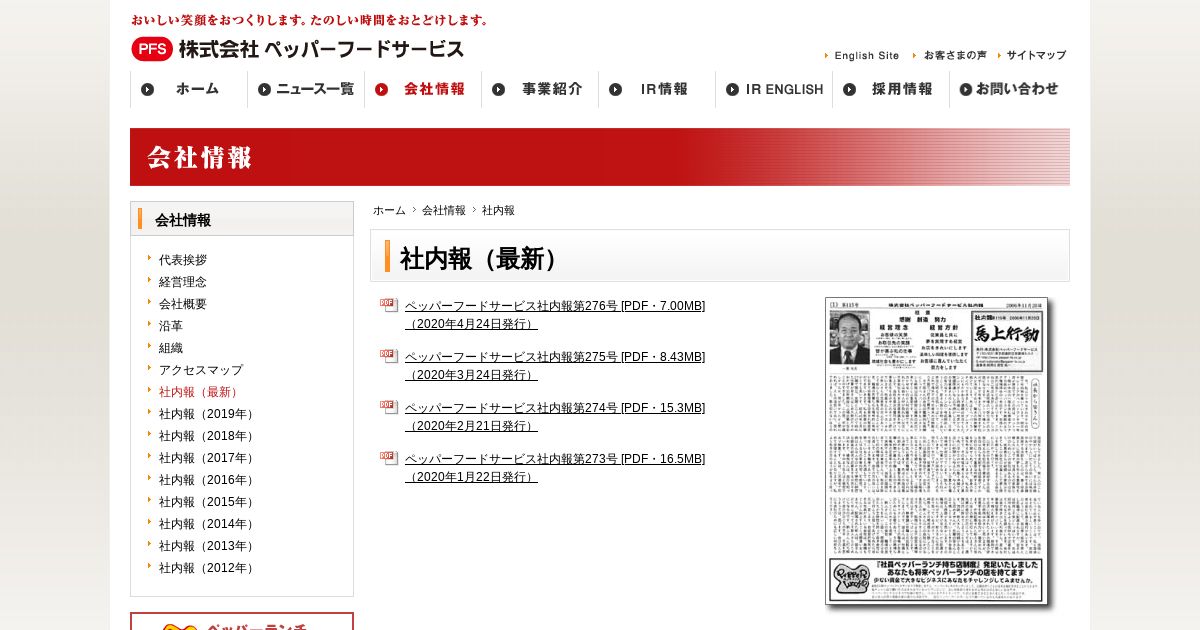The height and width of the screenshot is (630, 1200).
Task: Download 社内報第276号 PDF 7.00MB link
Action: (x=555, y=315)
